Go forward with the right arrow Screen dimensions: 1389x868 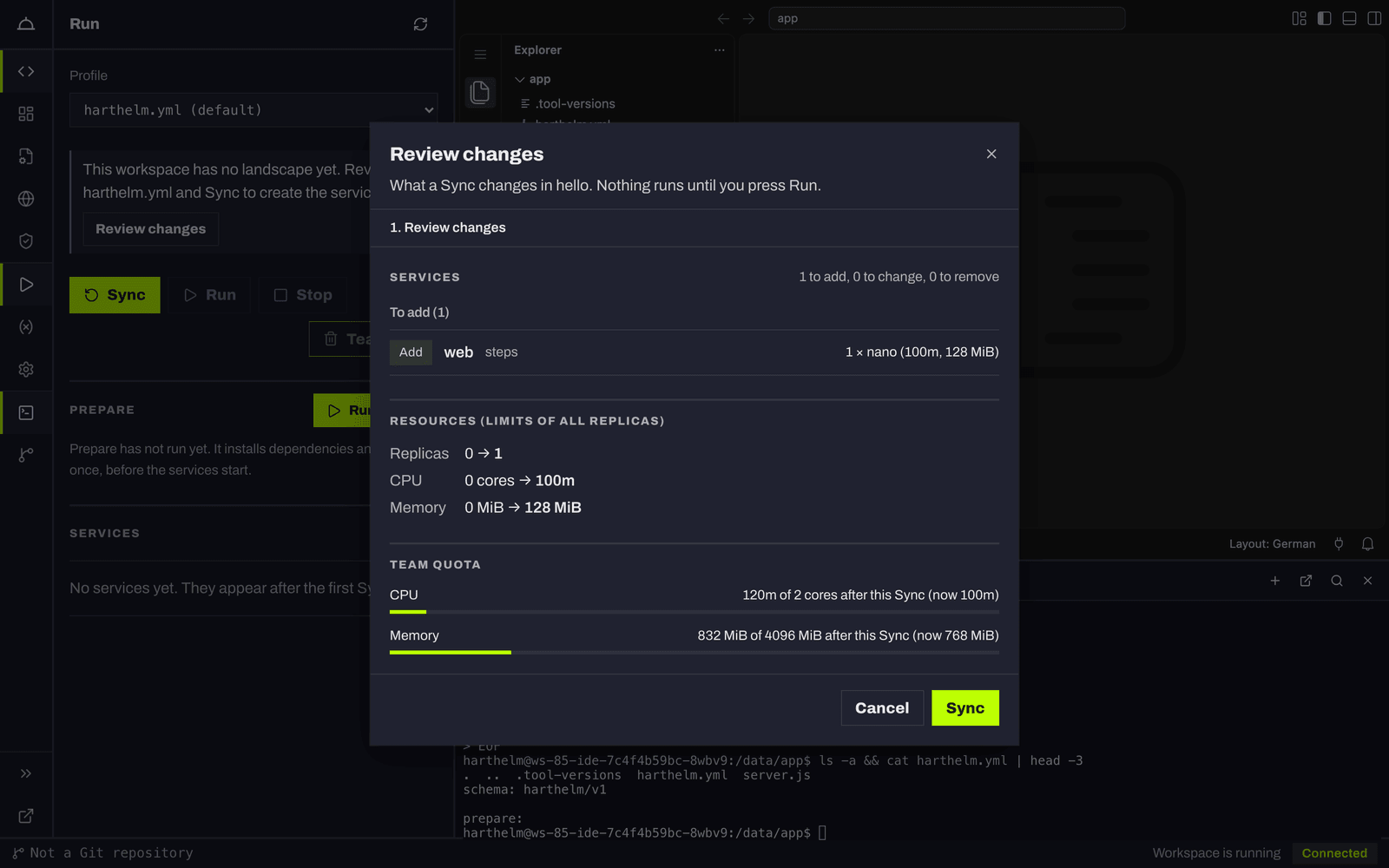click(x=748, y=18)
